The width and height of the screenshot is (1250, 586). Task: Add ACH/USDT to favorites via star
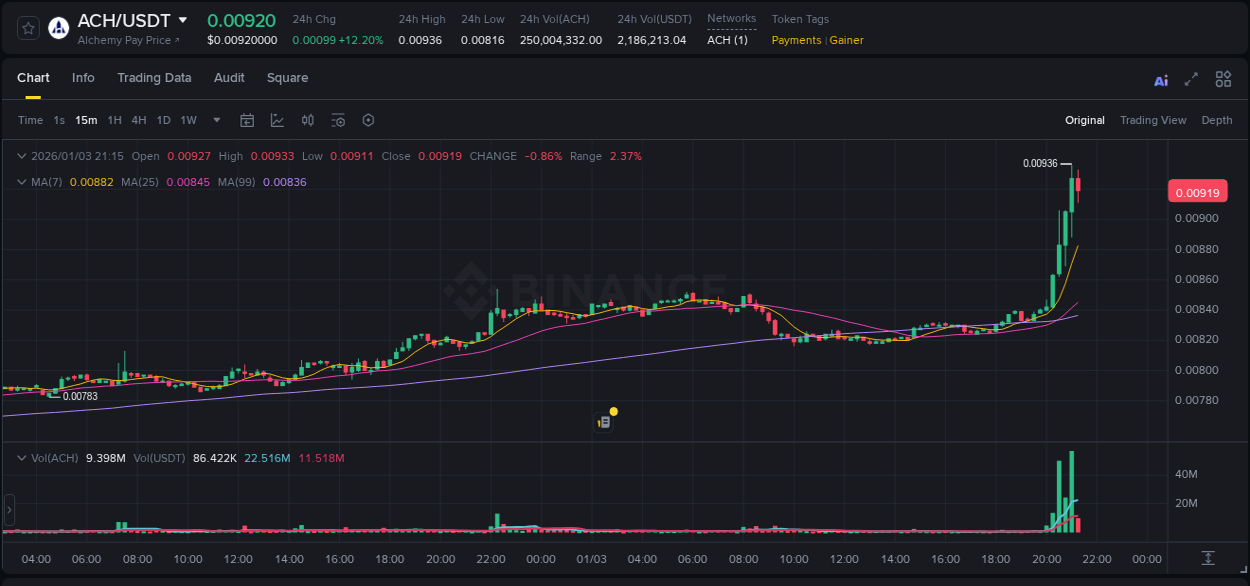coord(26,28)
